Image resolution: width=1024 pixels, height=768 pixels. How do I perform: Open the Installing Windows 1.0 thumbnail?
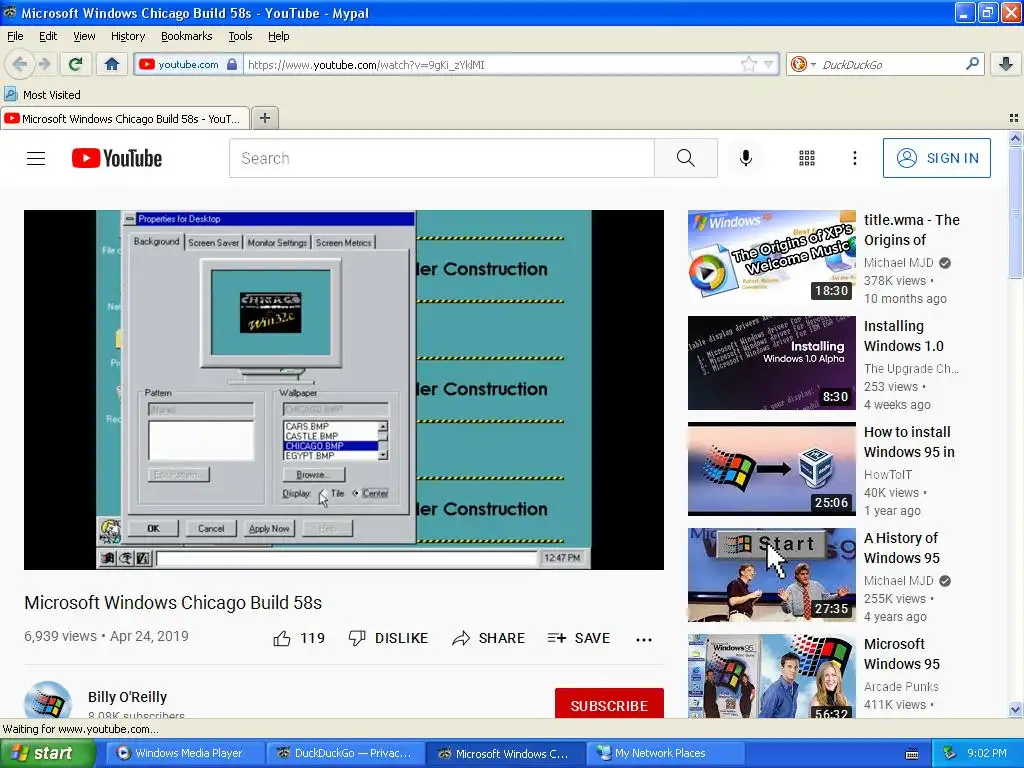coord(771,363)
